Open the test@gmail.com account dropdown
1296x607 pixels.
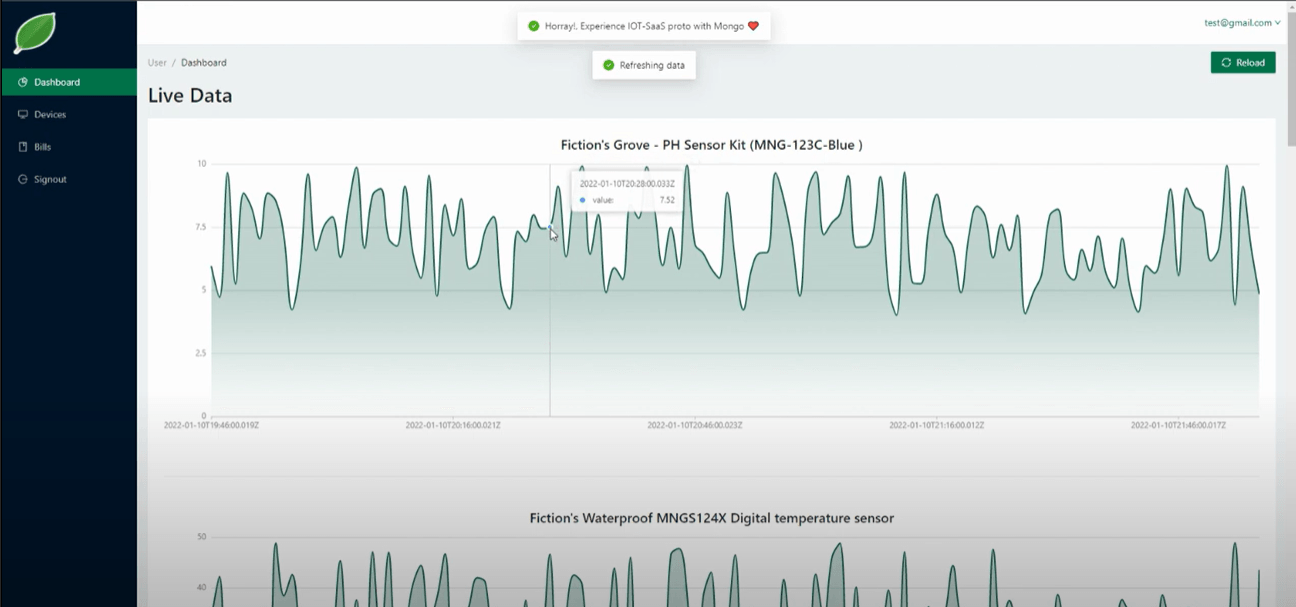tap(1240, 23)
